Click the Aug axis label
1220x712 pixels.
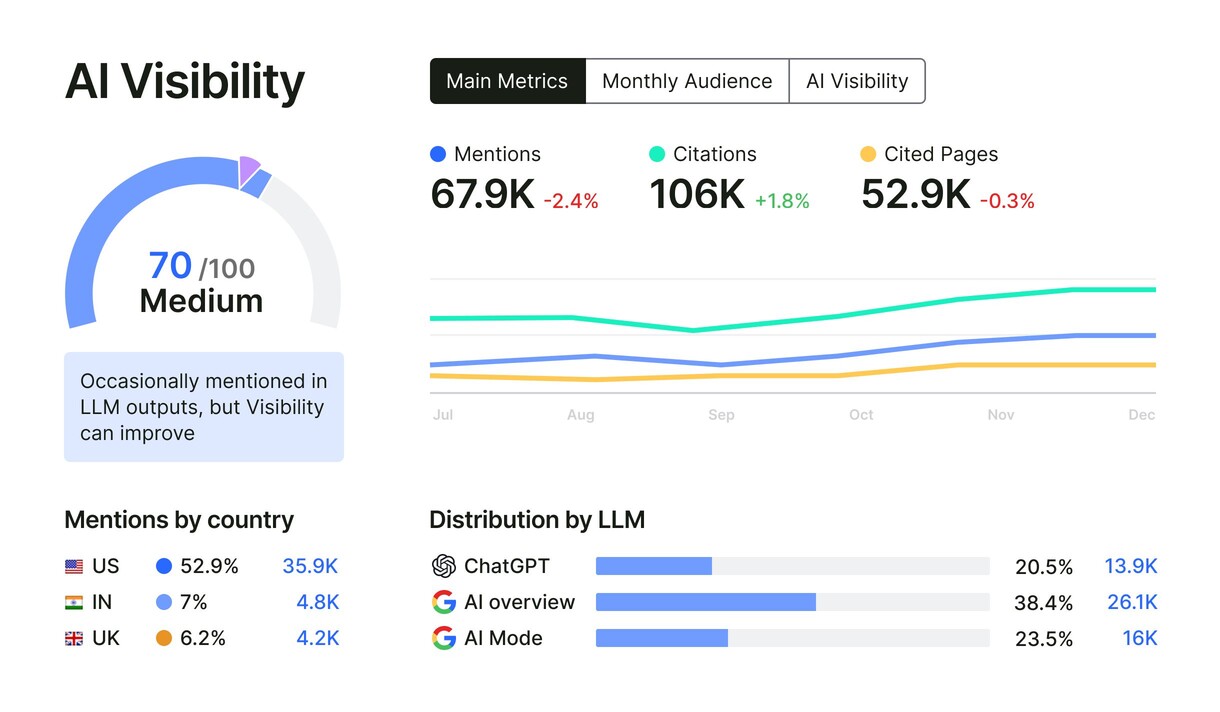click(580, 415)
